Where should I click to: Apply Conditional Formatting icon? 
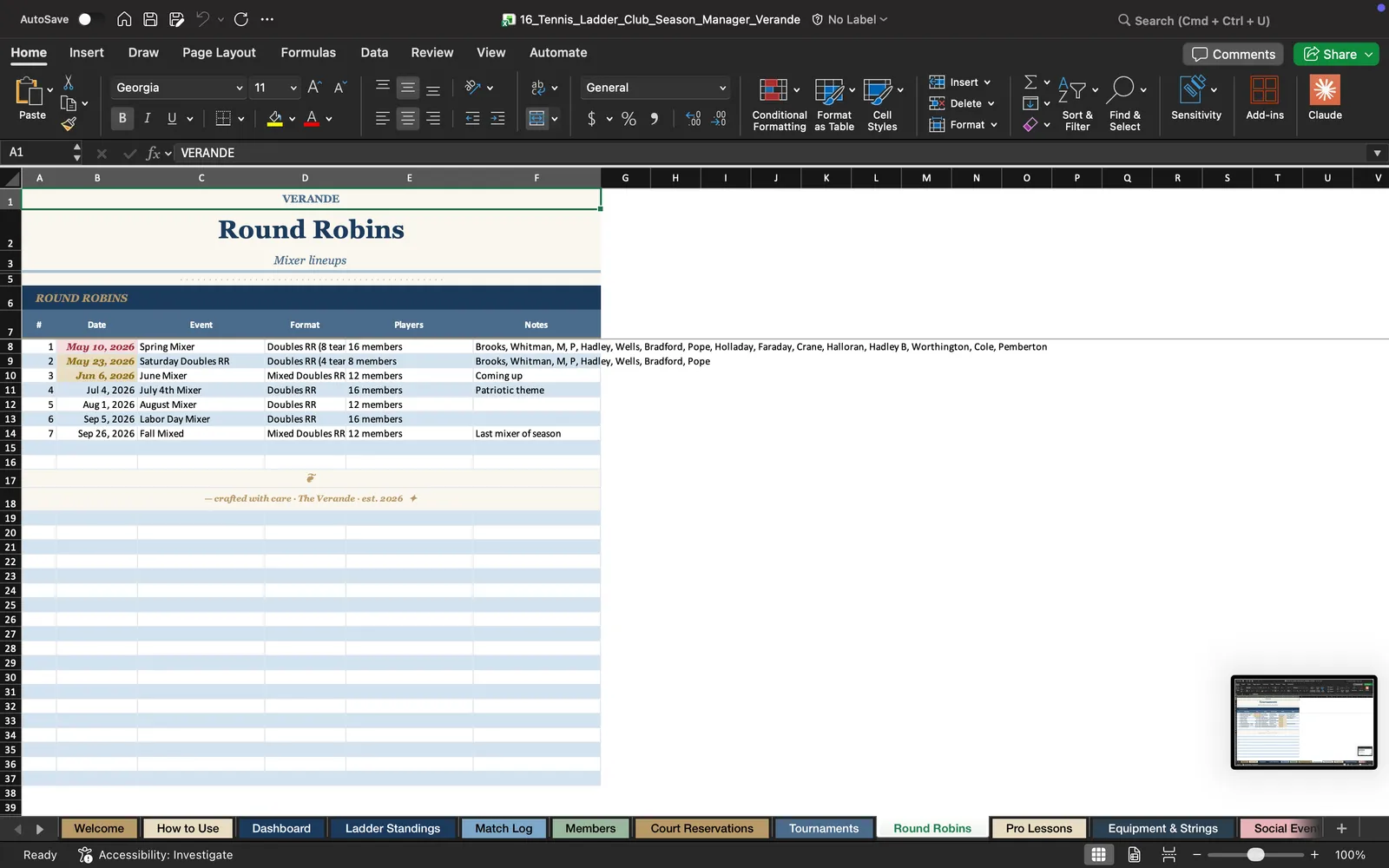click(773, 90)
